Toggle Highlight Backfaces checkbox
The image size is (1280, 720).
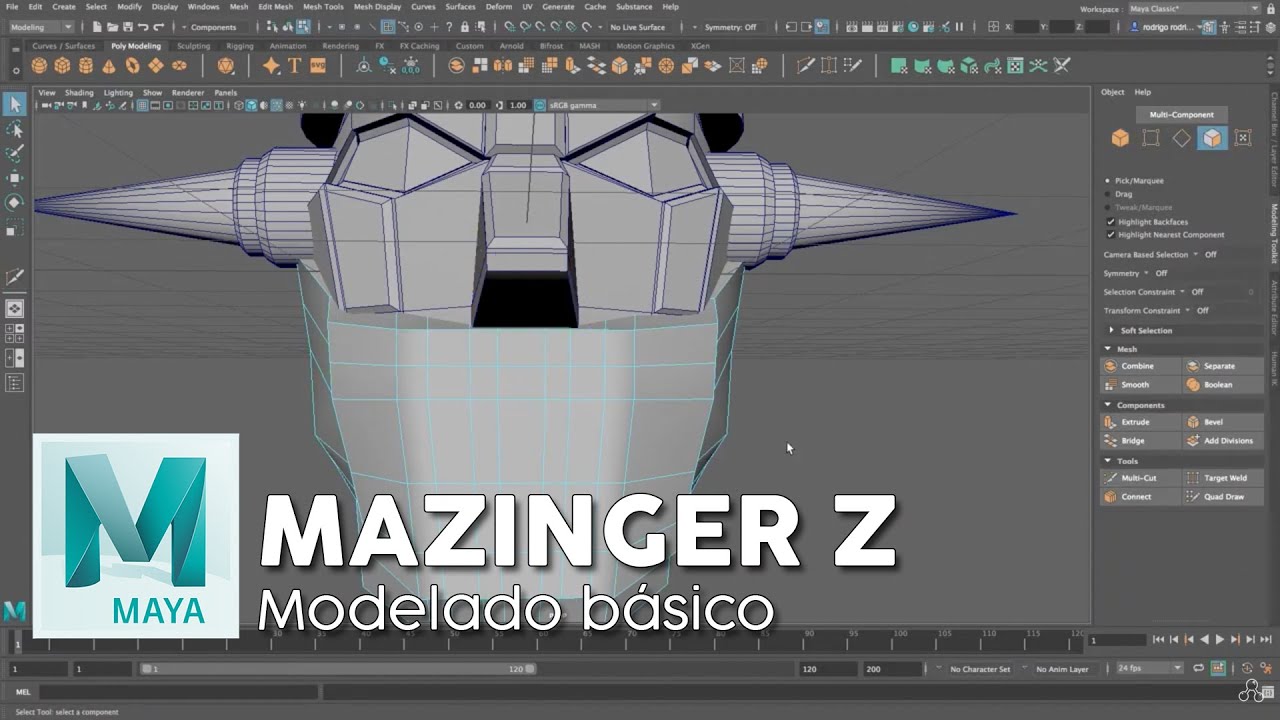(1110, 221)
